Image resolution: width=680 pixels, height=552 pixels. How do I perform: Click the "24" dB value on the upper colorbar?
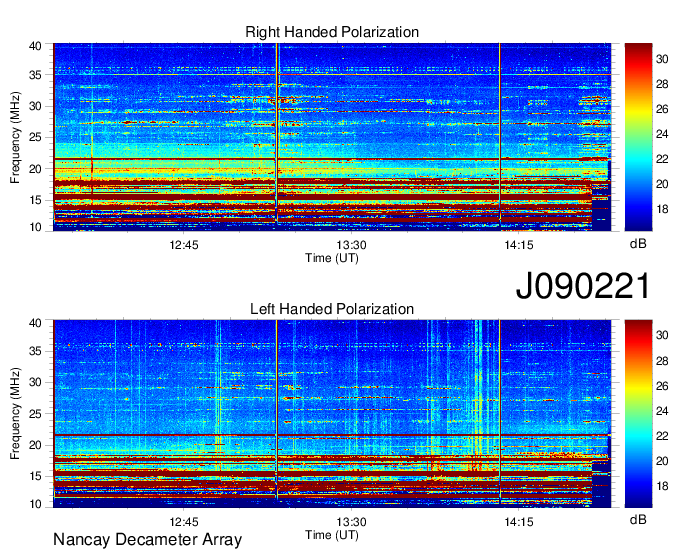662,134
